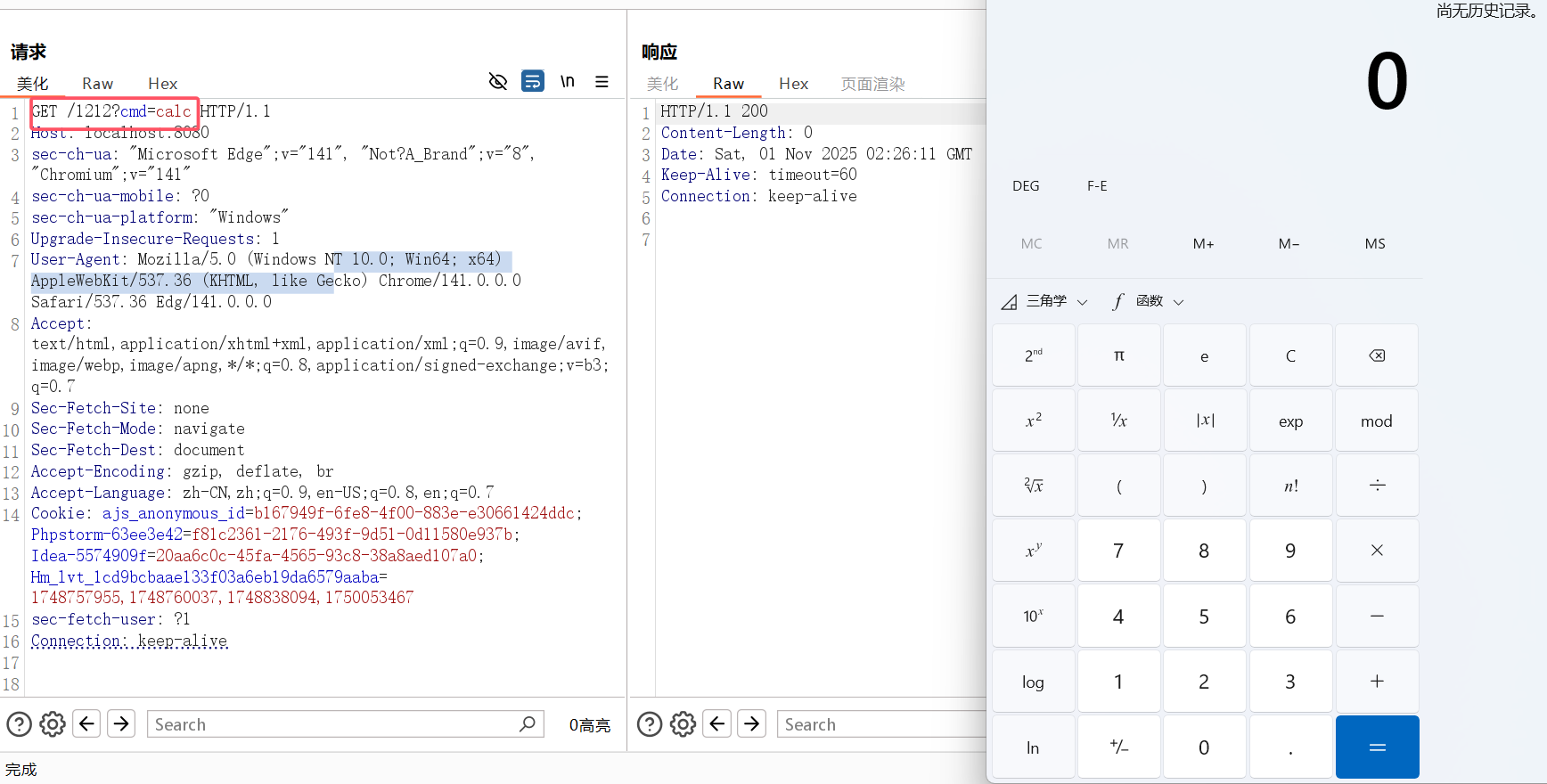Image resolution: width=1547 pixels, height=784 pixels.
Task: Switch angle unit with DEG button
Action: (1026, 186)
